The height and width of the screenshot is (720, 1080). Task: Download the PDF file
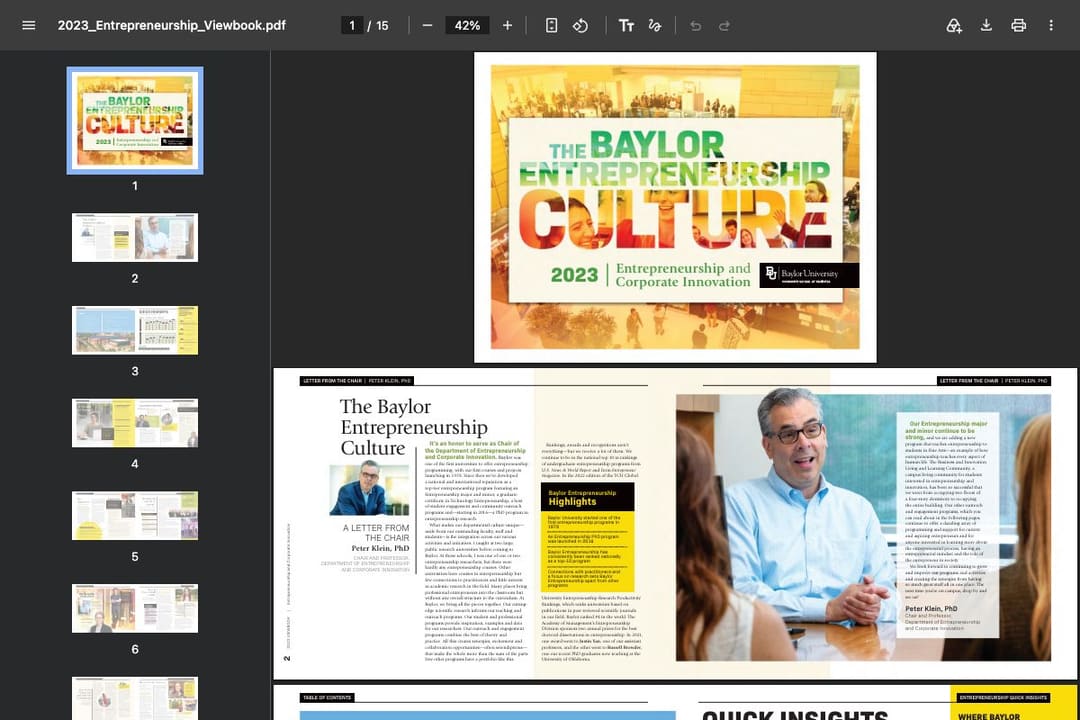[x=986, y=25]
